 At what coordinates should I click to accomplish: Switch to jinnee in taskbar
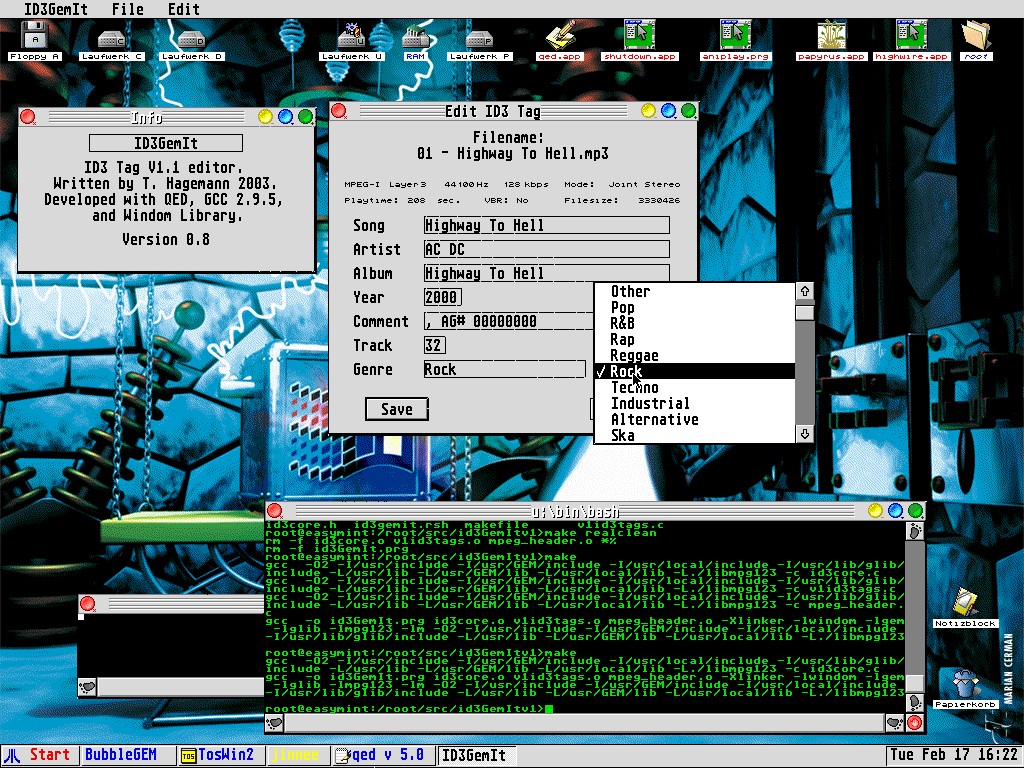(297, 755)
